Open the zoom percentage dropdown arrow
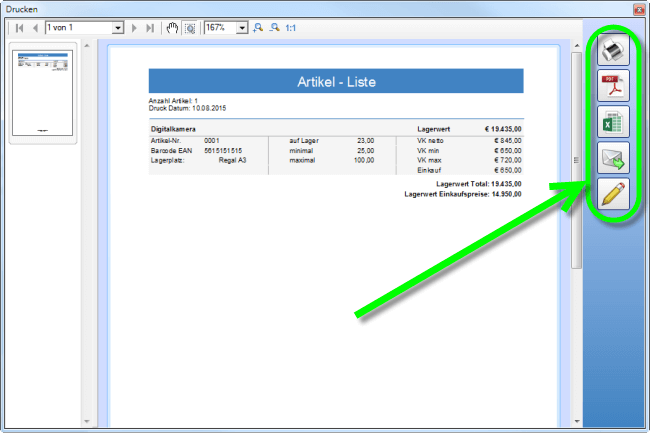650x433 pixels. pyautogui.click(x=242, y=28)
